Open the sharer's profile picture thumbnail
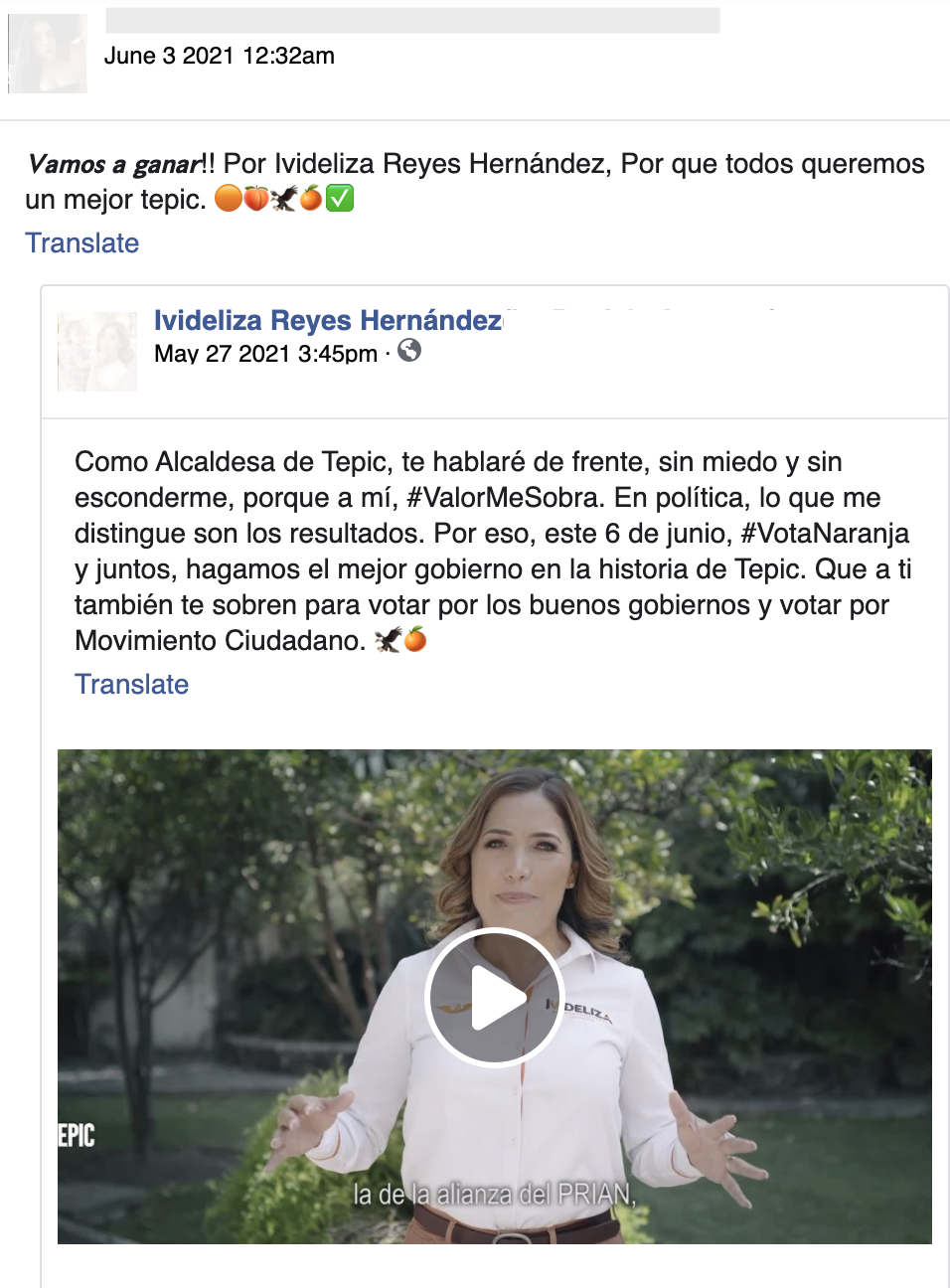950x1288 pixels. click(48, 54)
